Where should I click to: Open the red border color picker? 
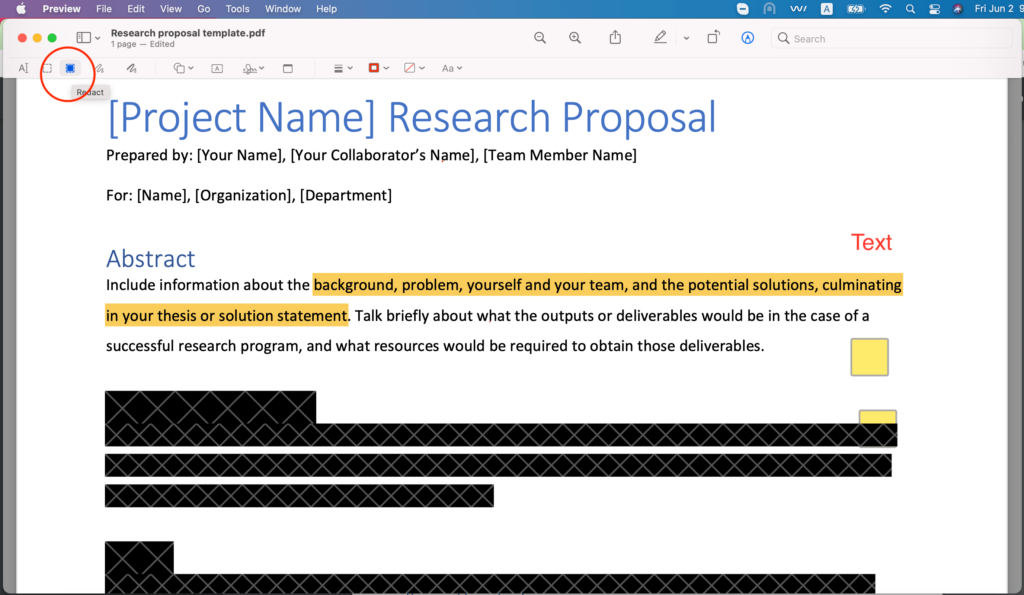tap(378, 68)
